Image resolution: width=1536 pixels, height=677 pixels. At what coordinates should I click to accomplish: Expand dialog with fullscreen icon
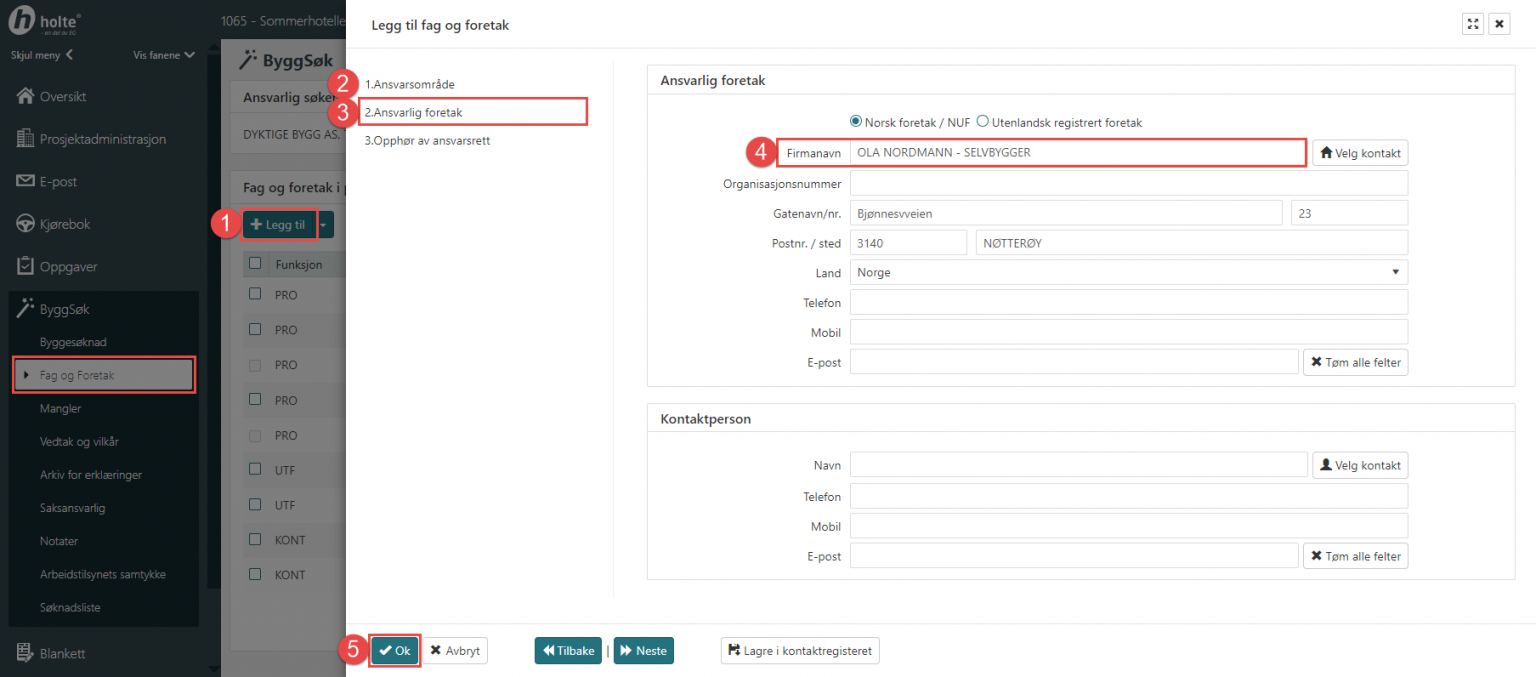pos(1472,24)
